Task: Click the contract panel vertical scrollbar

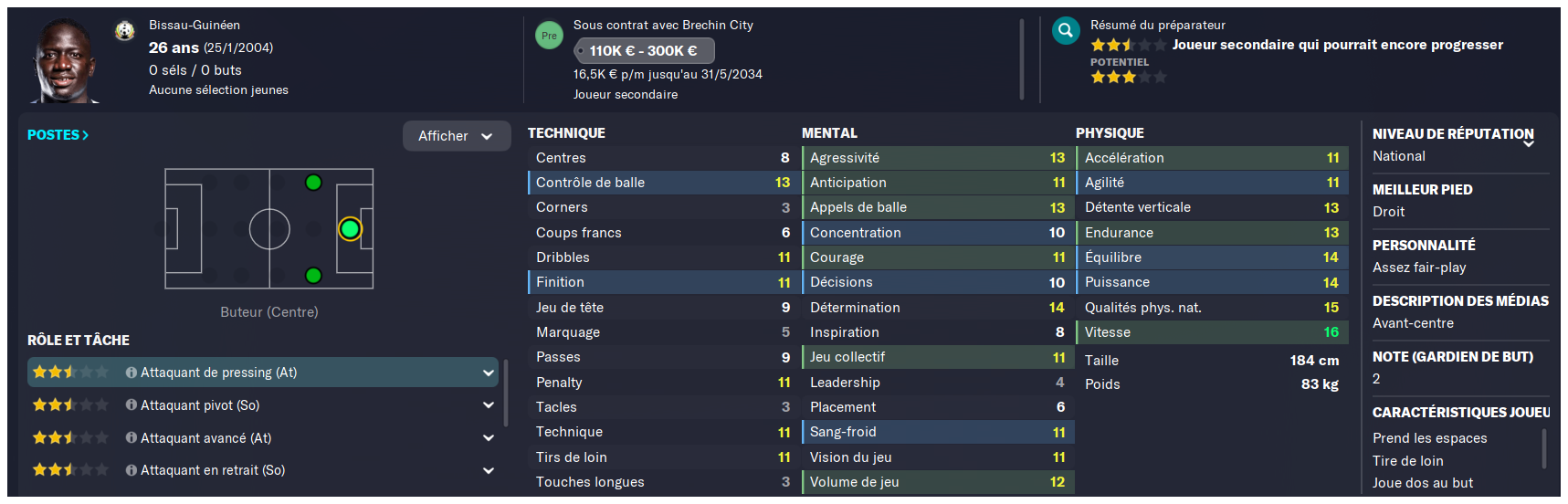Action: [x=1021, y=59]
